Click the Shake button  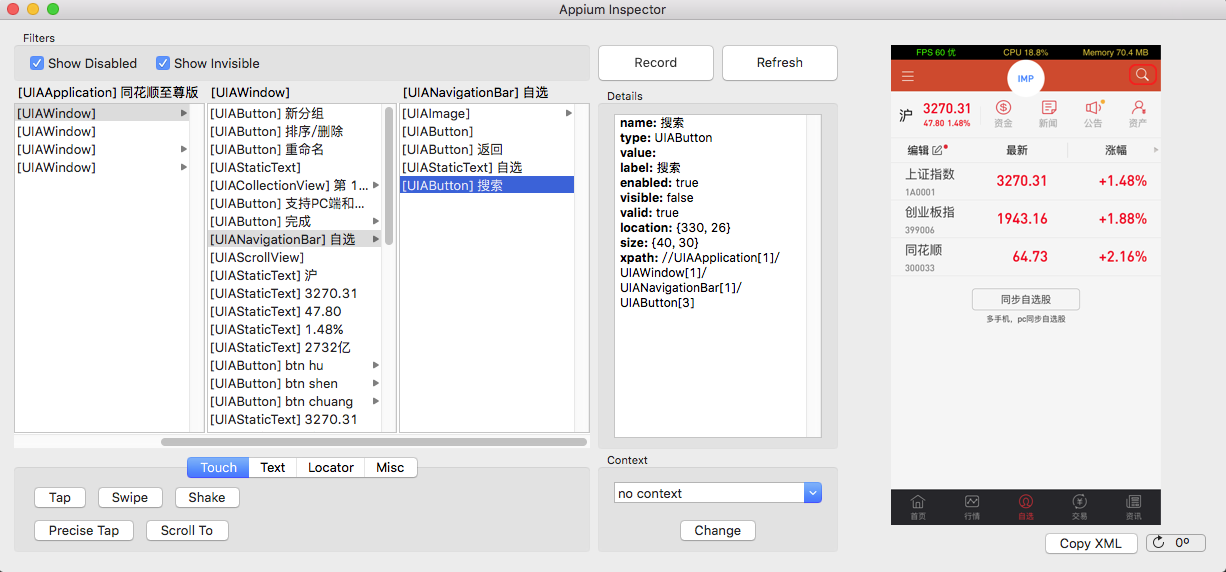[x=207, y=497]
